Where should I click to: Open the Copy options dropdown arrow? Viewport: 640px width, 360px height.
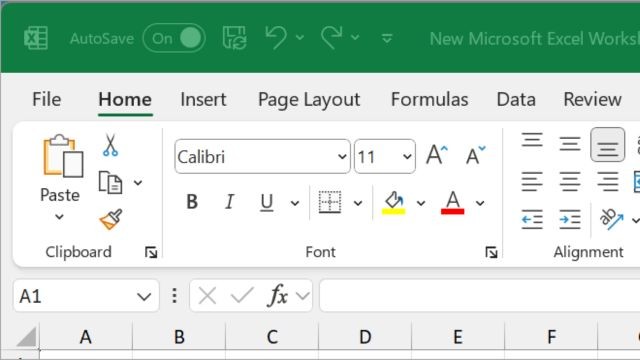tap(138, 182)
